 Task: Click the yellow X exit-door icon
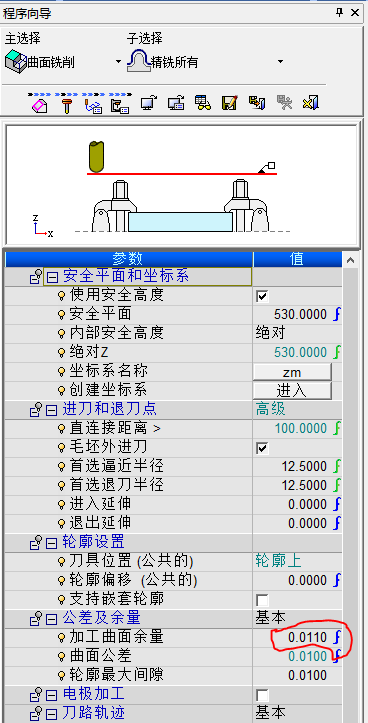pyautogui.click(x=311, y=102)
